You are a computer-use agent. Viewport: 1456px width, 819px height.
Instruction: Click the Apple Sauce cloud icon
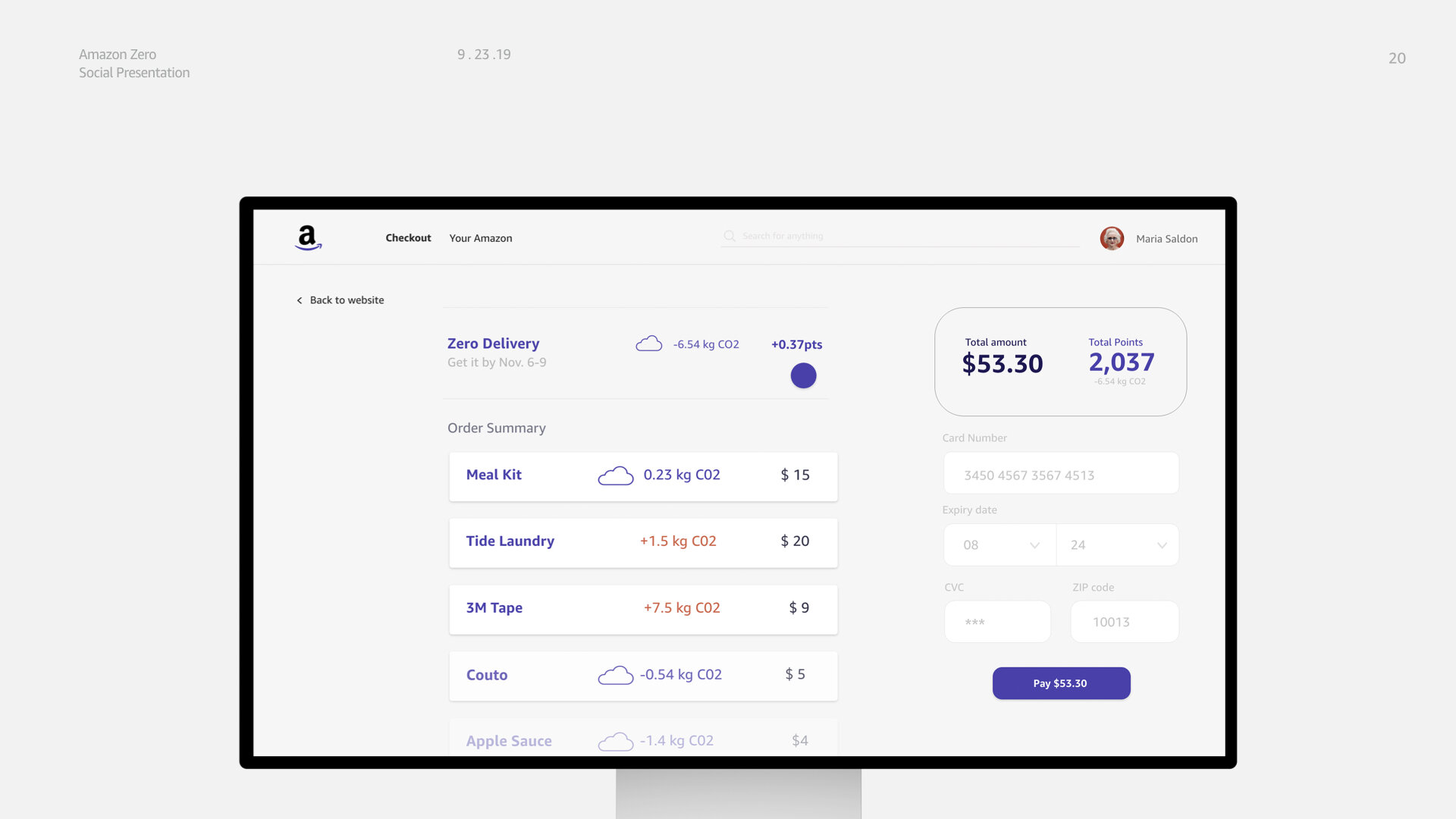pyautogui.click(x=615, y=741)
